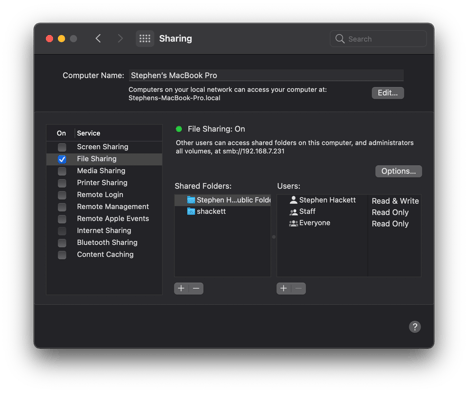Click the green File Sharing status indicator
The height and width of the screenshot is (393, 468).
click(x=179, y=129)
